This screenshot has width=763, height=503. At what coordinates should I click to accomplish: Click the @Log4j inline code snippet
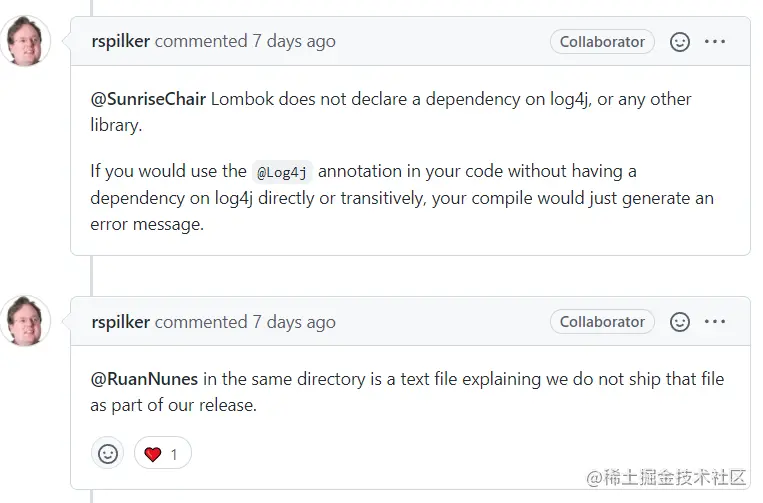(x=283, y=172)
